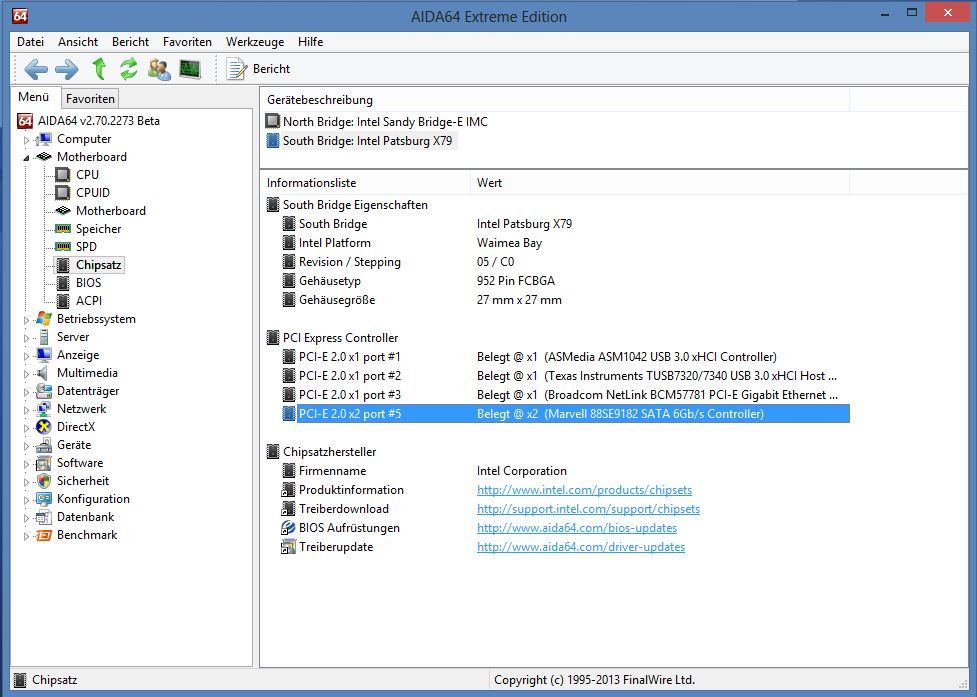Refresh view with green circular arrows
This screenshot has height=697, width=977.
tap(128, 69)
